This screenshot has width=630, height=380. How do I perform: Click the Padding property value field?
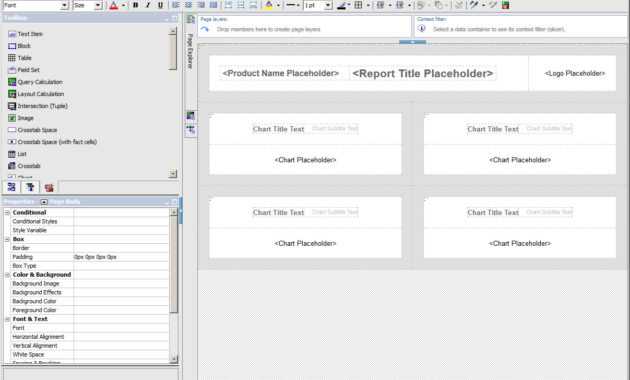[121, 257]
